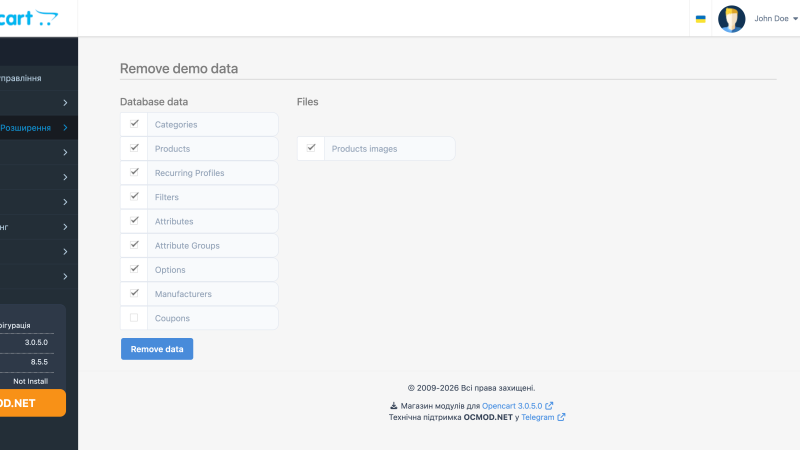Click the download icon before Магазин модулів
This screenshot has height=450, width=800.
pyautogui.click(x=393, y=406)
